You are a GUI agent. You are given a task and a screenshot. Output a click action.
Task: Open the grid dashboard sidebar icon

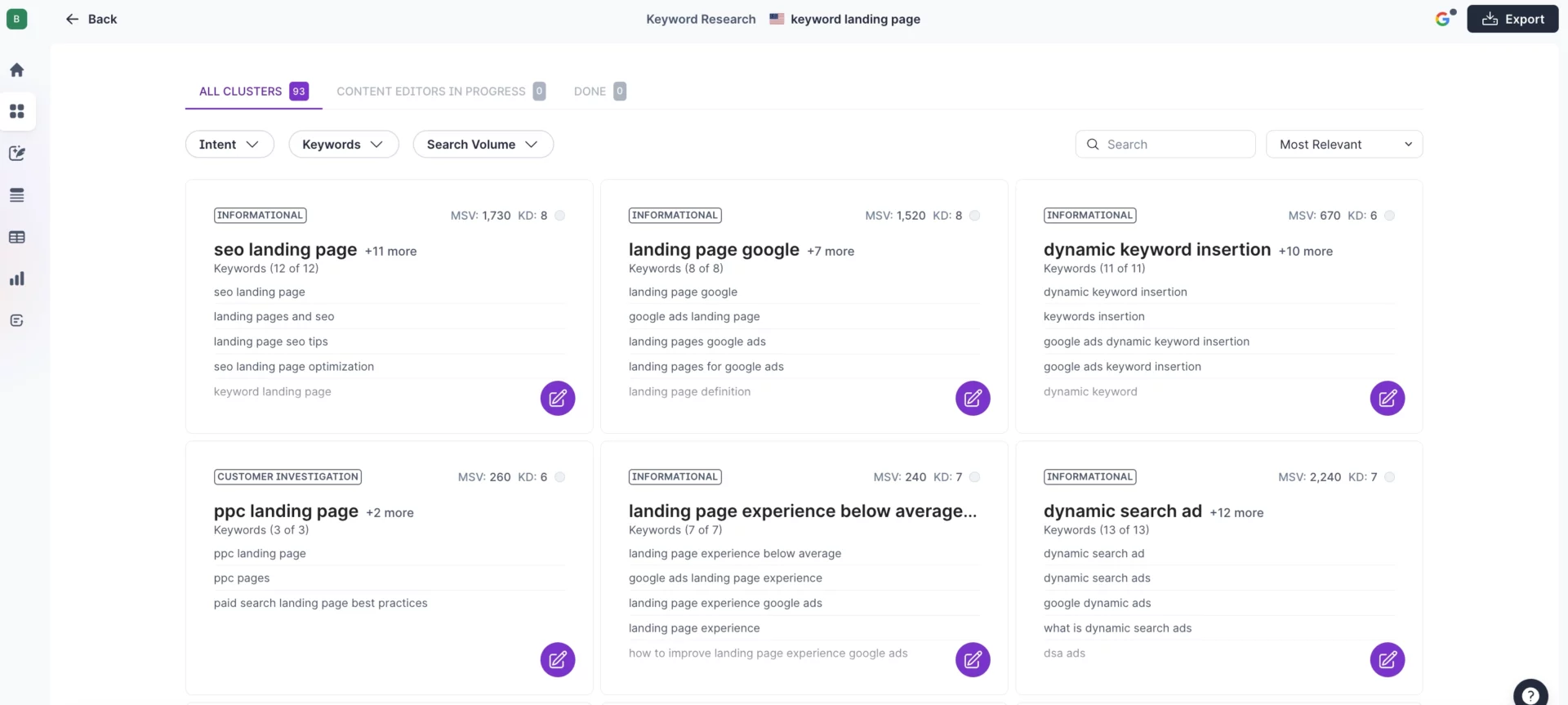click(16, 111)
